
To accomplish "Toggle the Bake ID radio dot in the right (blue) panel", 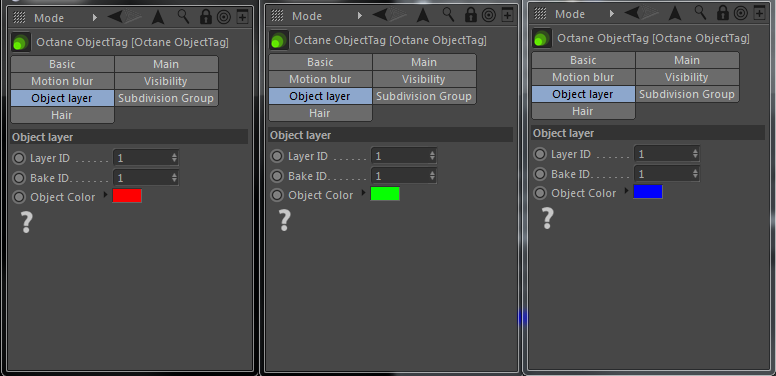I will [x=540, y=174].
